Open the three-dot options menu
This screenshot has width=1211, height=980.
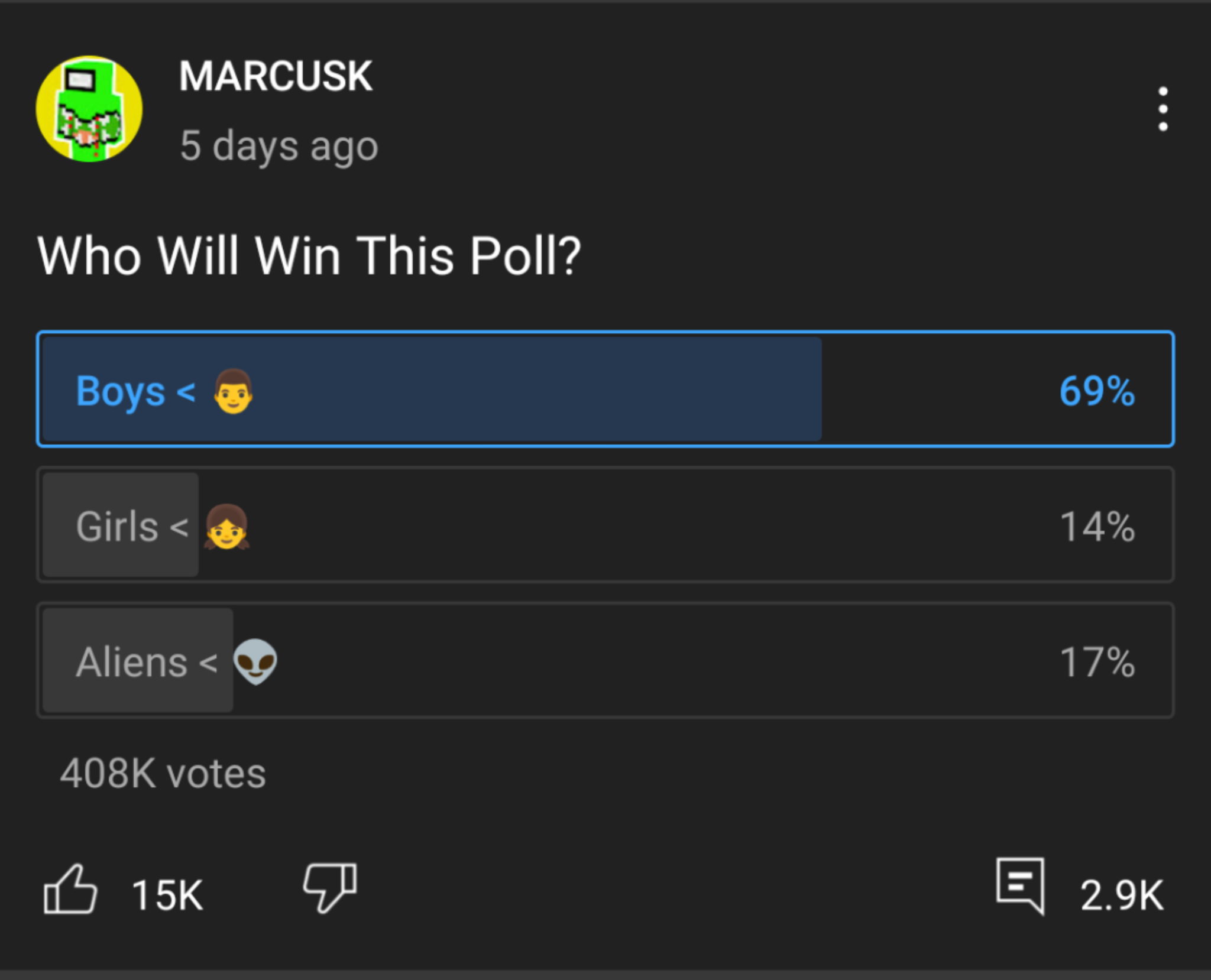pos(1163,109)
